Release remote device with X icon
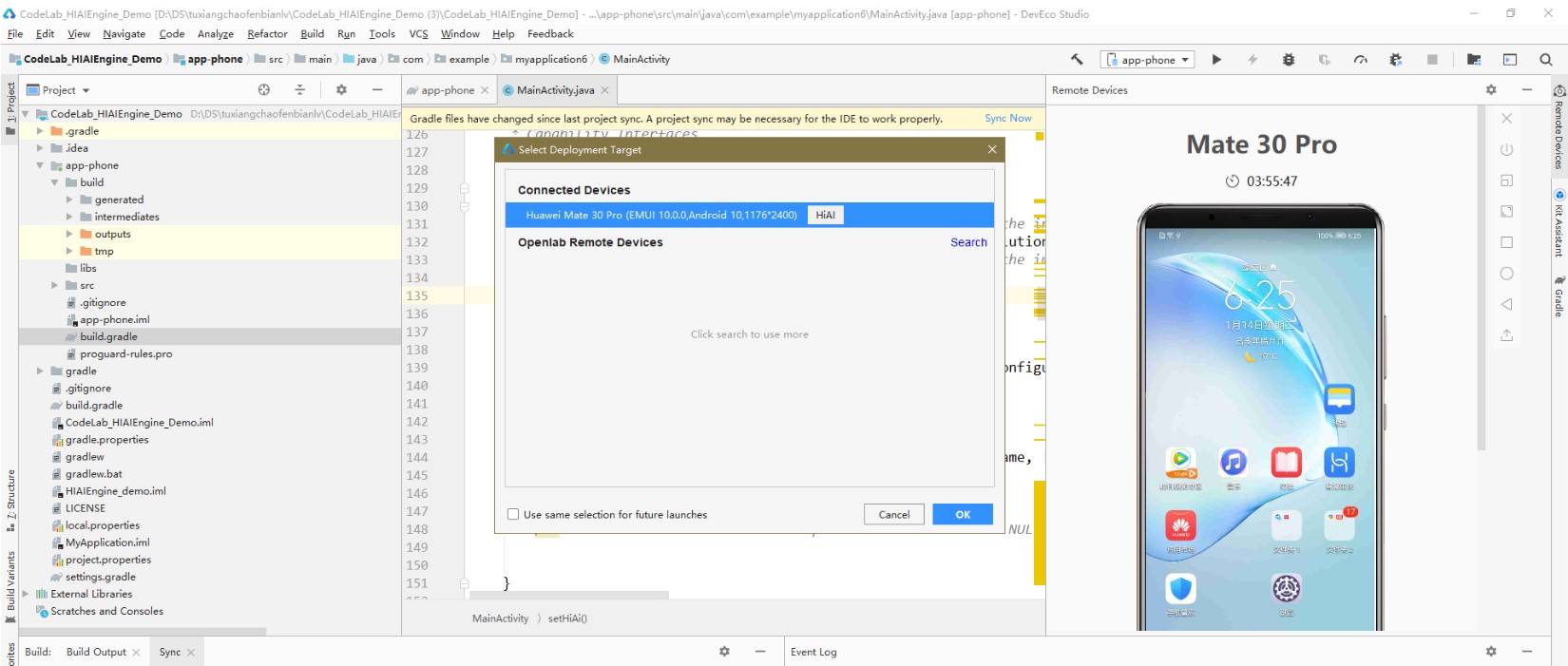 click(1506, 119)
